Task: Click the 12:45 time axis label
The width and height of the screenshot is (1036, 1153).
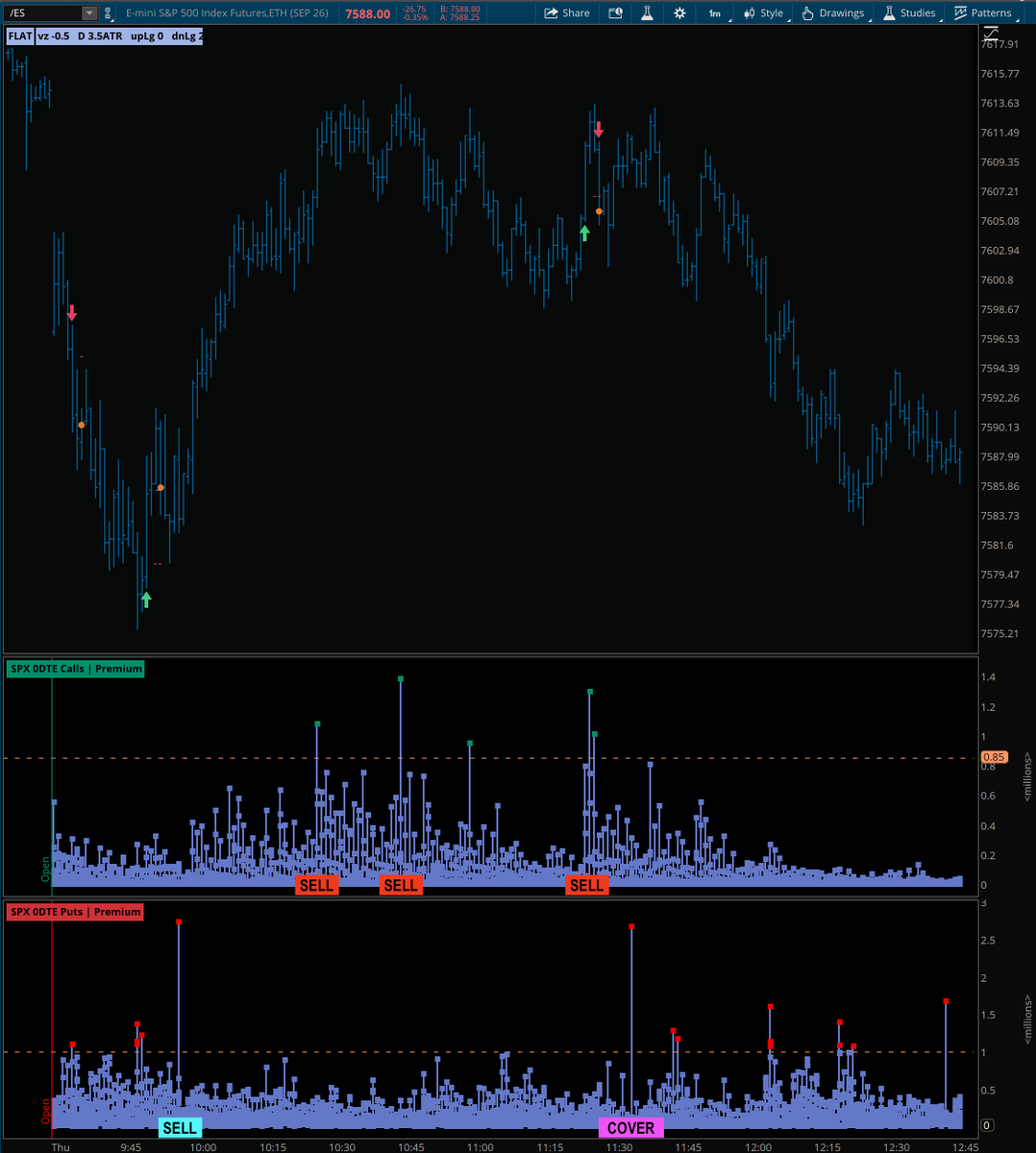Action: point(965,1146)
